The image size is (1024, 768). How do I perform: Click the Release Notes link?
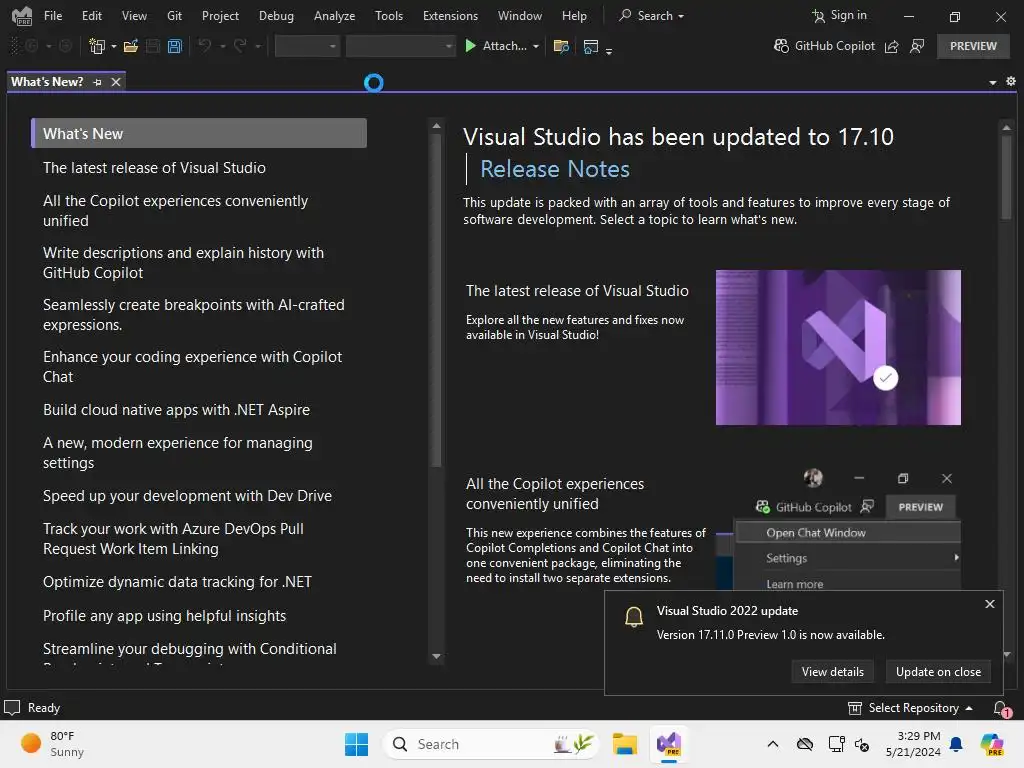[554, 169]
